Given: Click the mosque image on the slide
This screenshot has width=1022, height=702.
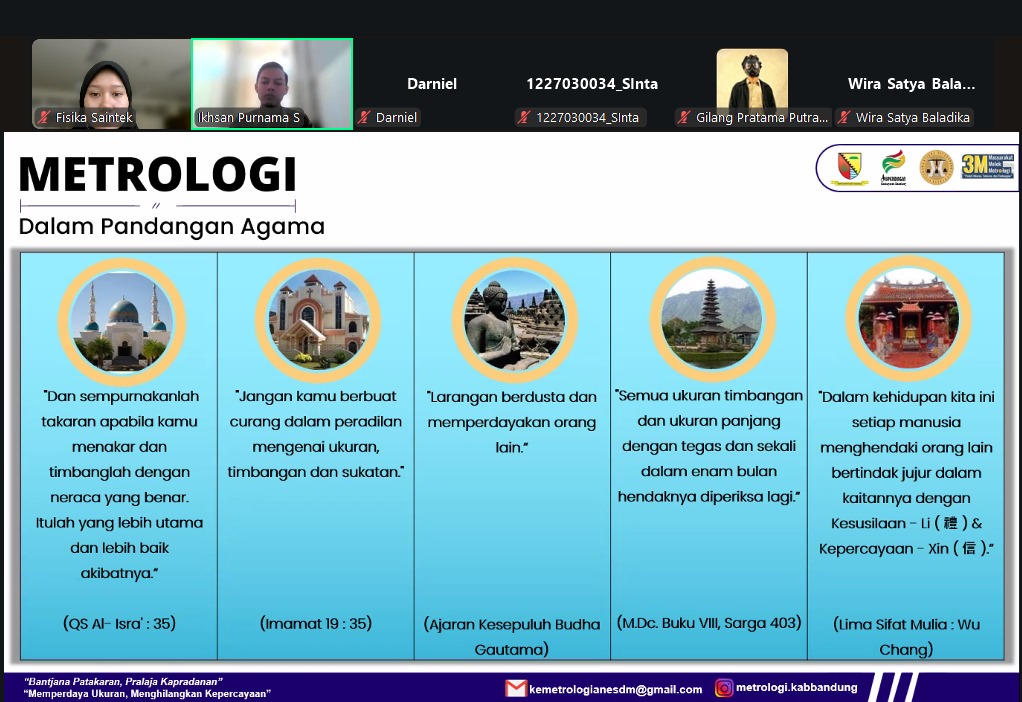Looking at the screenshot, I should click(122, 320).
